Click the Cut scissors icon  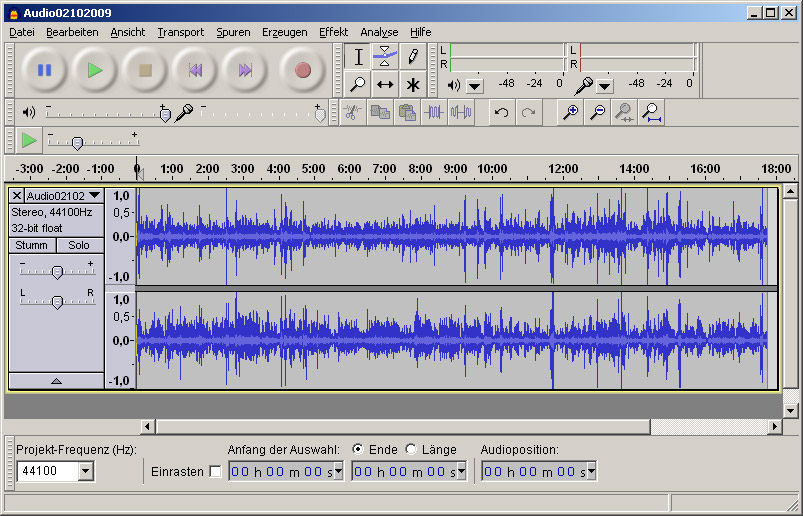tap(352, 112)
